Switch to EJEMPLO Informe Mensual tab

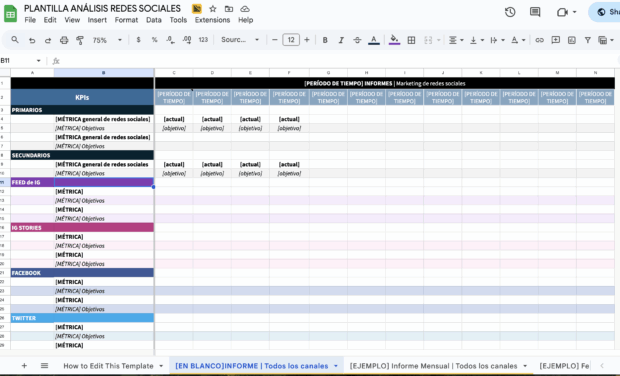433,366
